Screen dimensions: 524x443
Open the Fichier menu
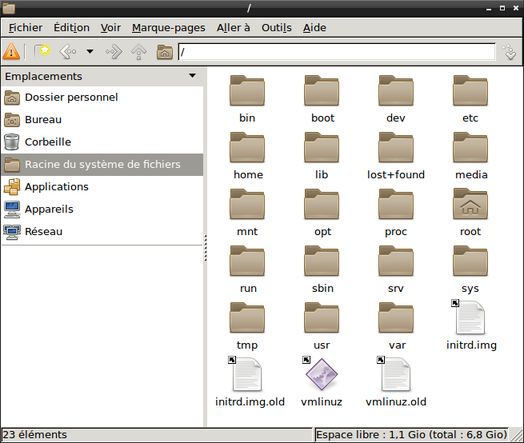coord(25,27)
